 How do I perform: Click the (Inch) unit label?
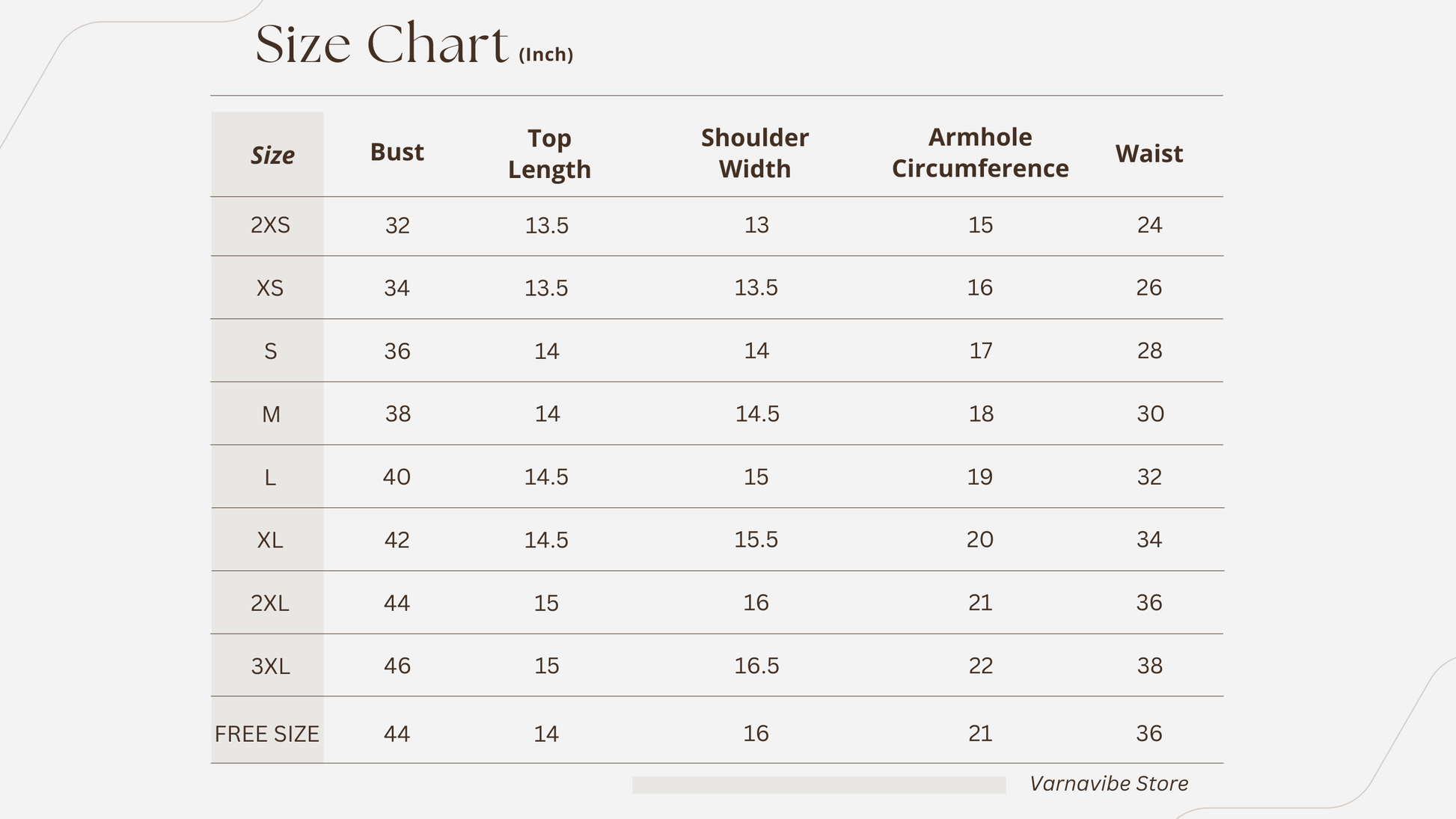click(545, 55)
